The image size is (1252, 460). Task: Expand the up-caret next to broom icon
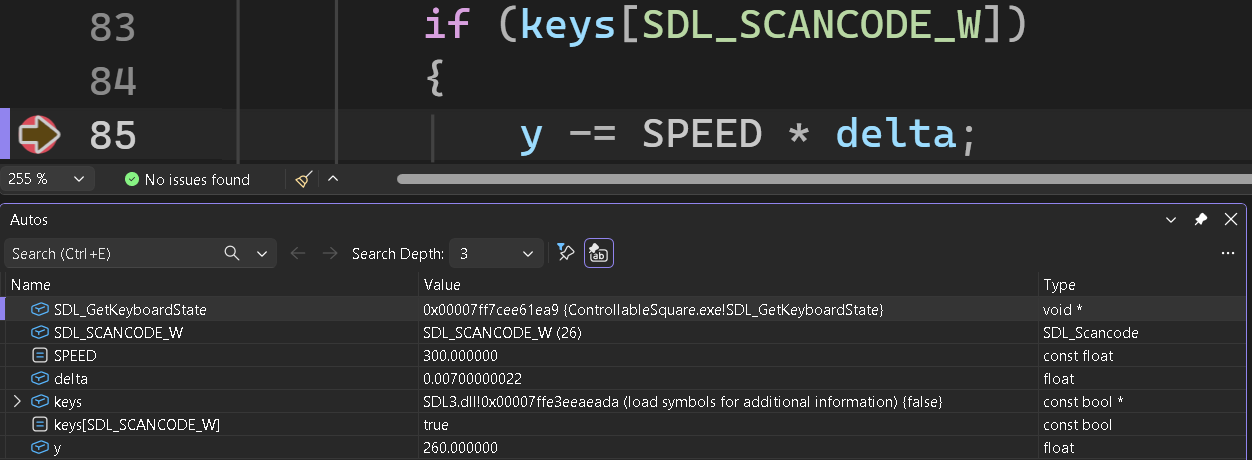pos(333,179)
